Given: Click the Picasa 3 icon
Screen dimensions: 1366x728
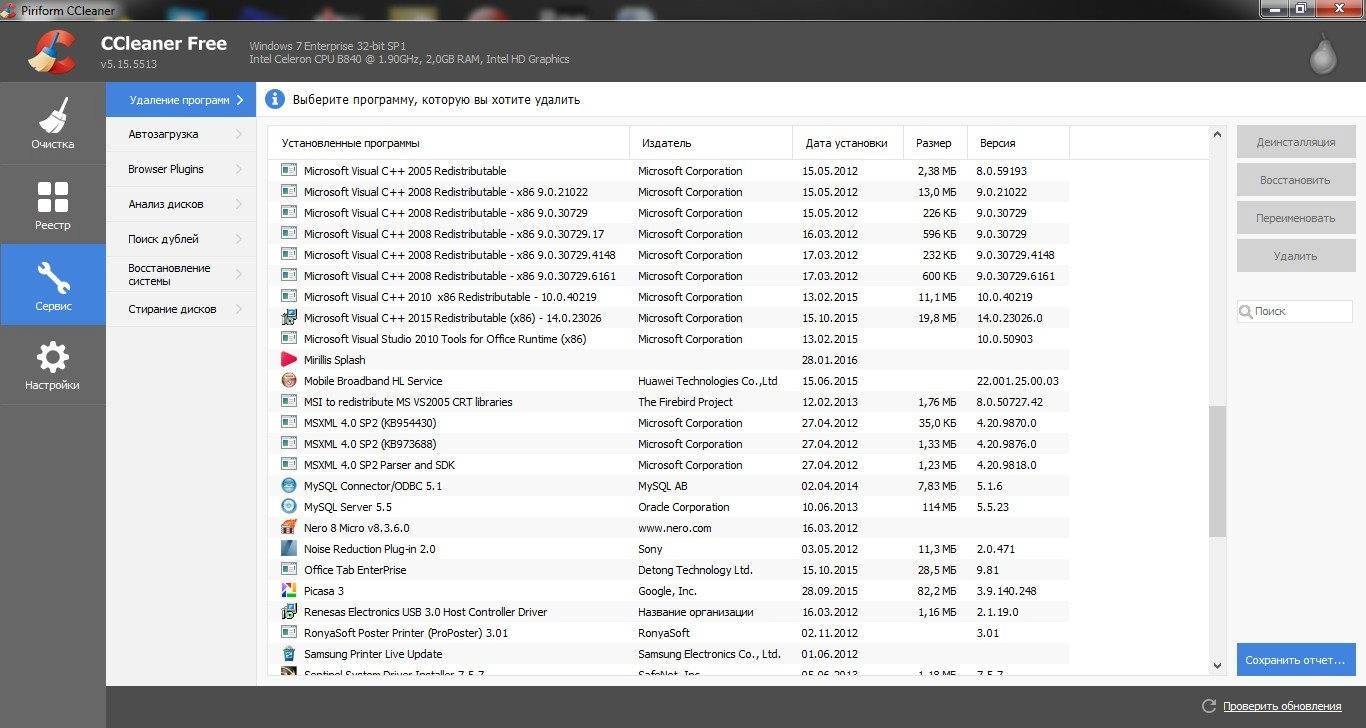Looking at the screenshot, I should [288, 591].
